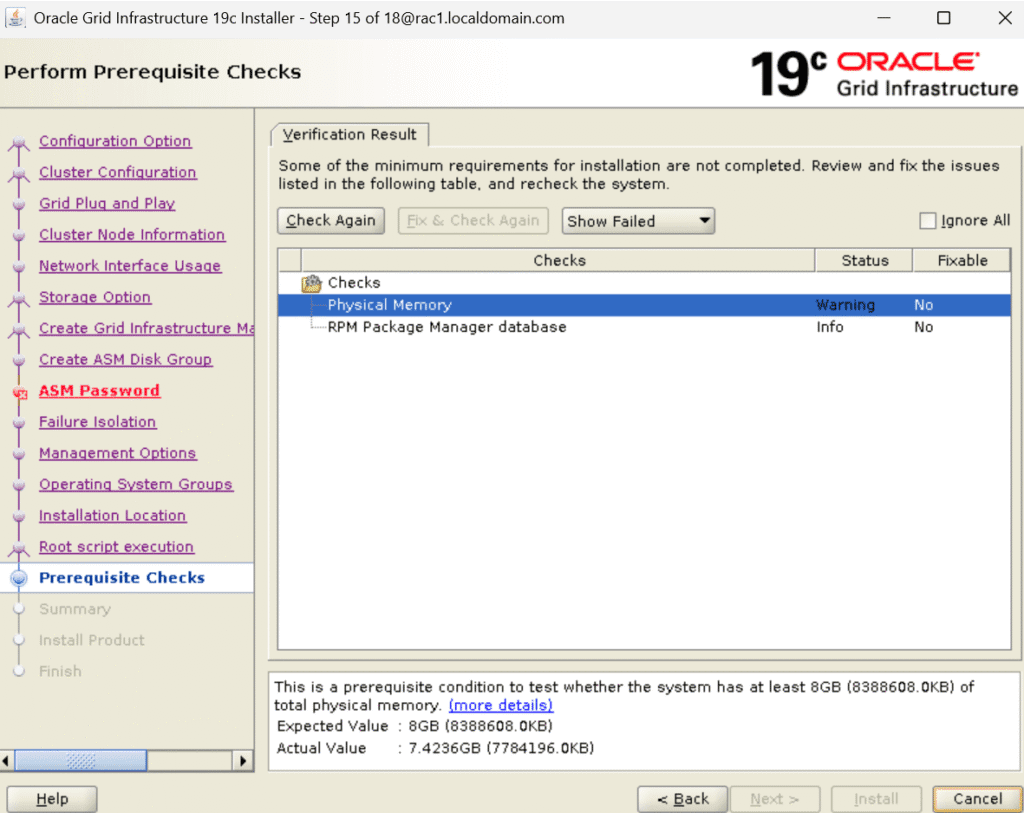Open the Show Failed filter dropdown
Viewport: 1024px width, 813px height.
click(x=638, y=221)
